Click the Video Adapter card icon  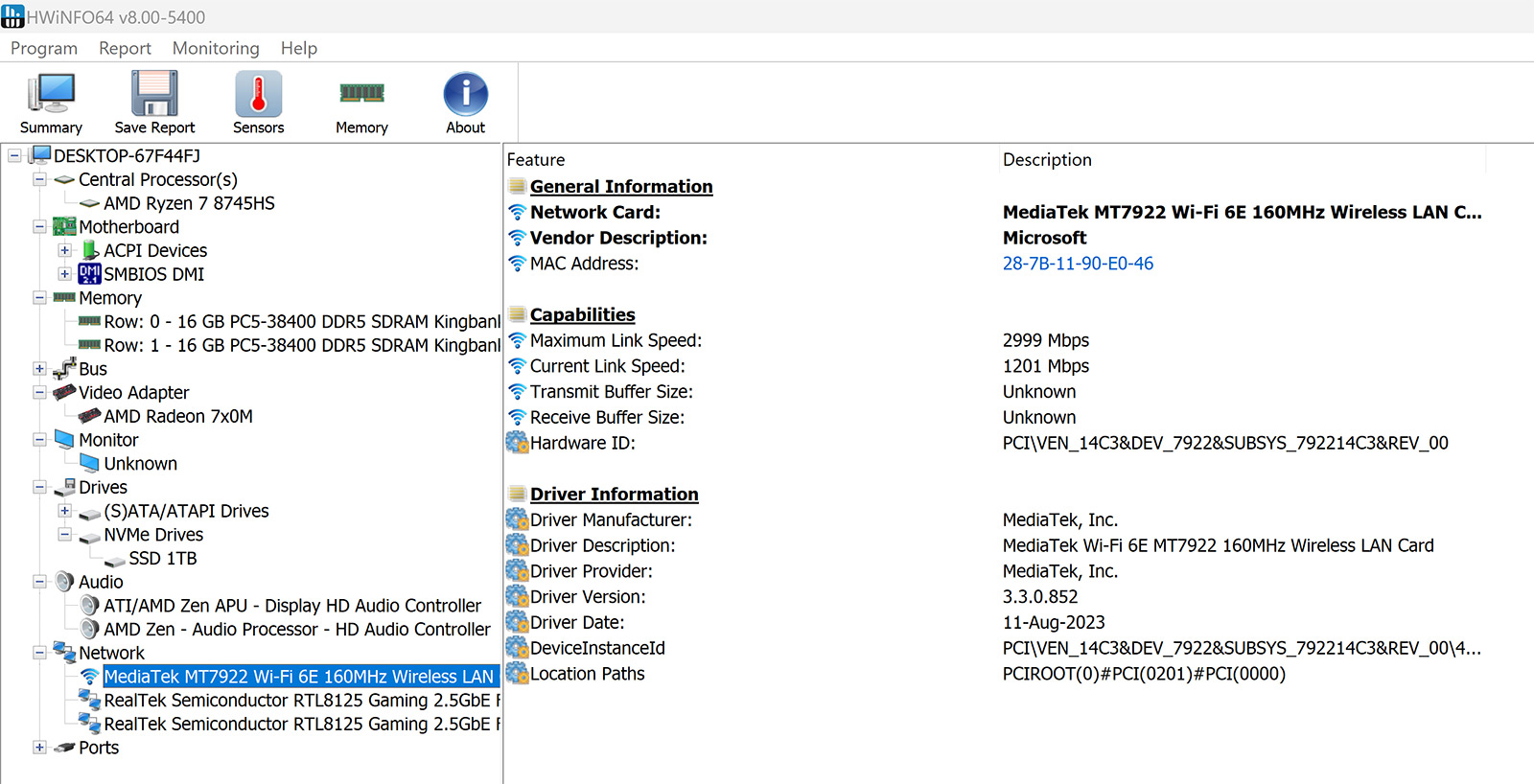[x=64, y=392]
